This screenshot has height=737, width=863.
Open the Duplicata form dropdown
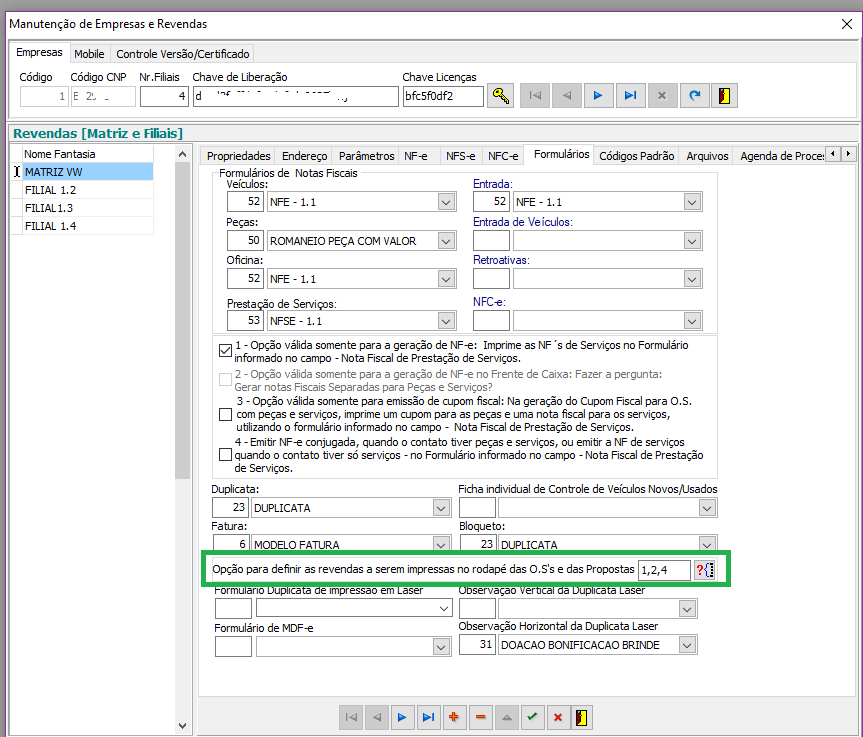click(x=441, y=507)
